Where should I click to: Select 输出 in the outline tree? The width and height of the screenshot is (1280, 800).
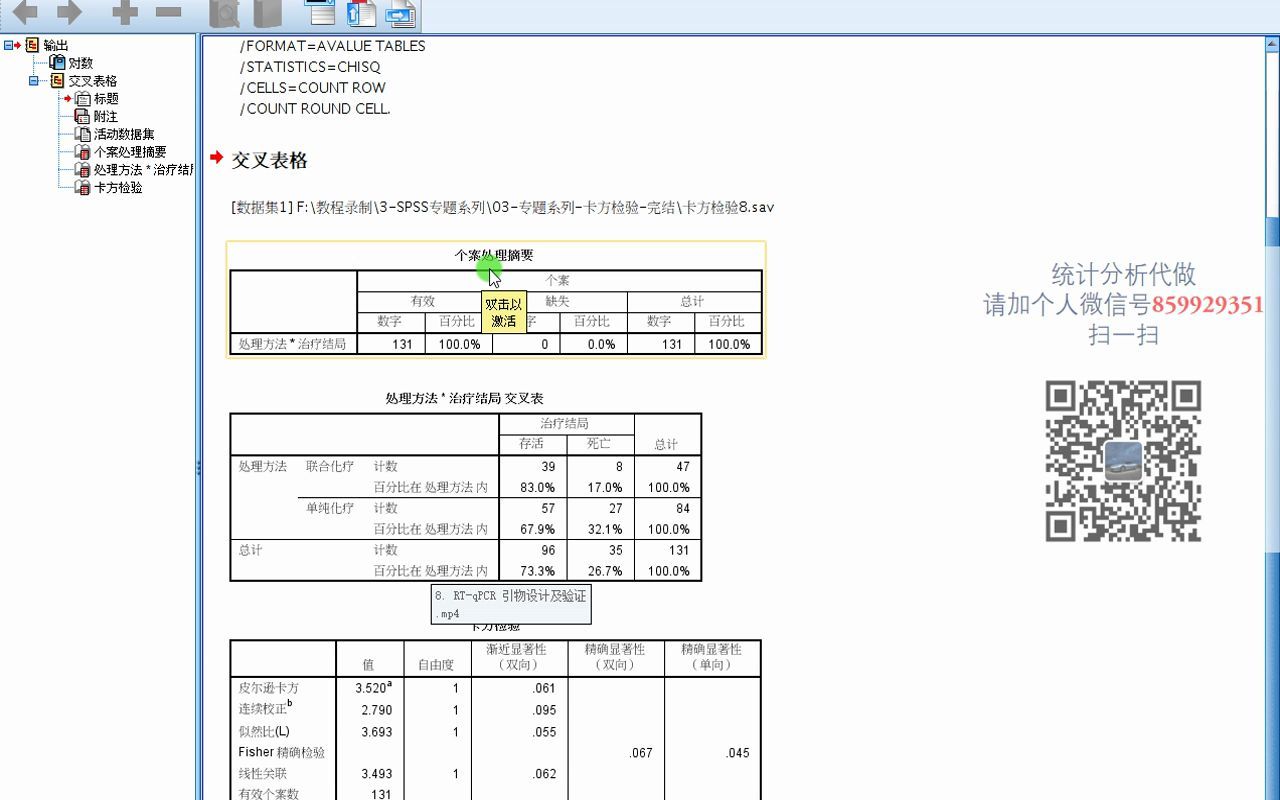tap(56, 46)
